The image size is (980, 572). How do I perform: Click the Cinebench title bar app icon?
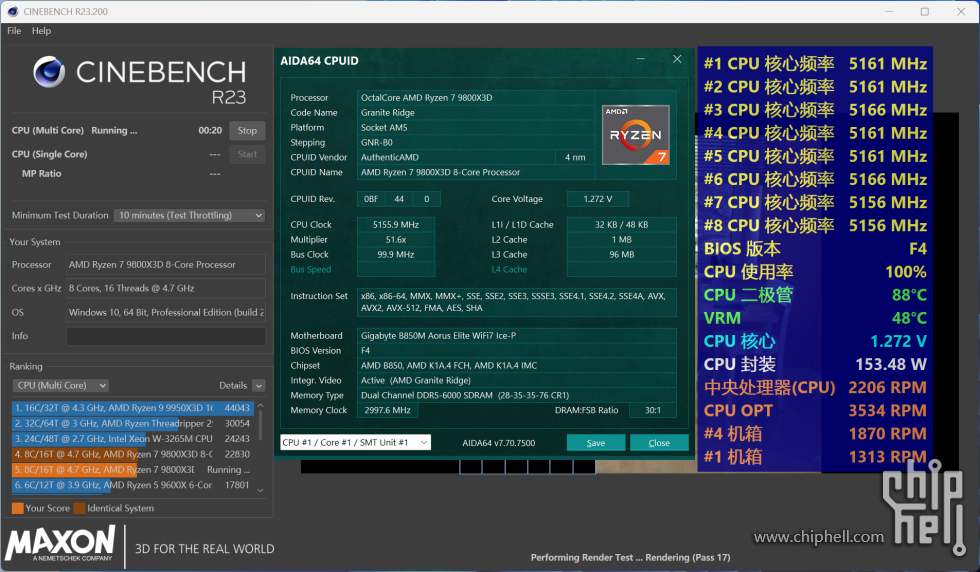coord(12,11)
